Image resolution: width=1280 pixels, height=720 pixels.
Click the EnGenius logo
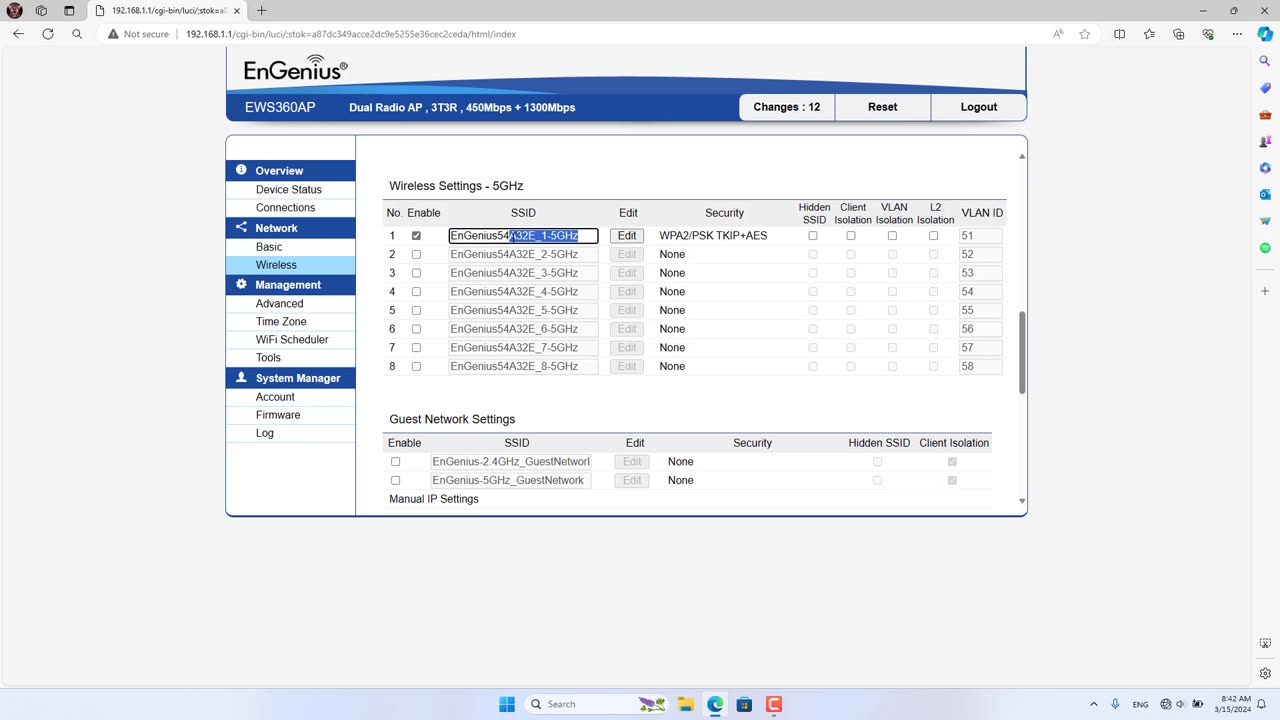coord(295,68)
